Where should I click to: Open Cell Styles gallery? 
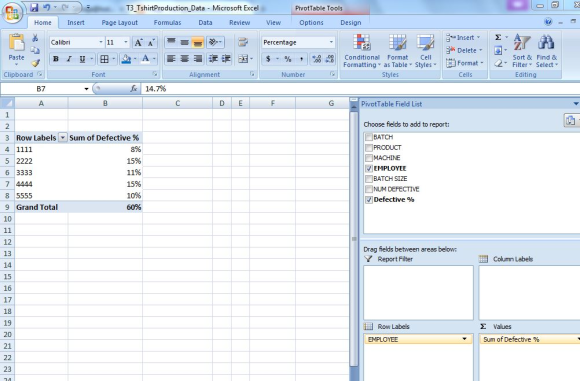(425, 51)
